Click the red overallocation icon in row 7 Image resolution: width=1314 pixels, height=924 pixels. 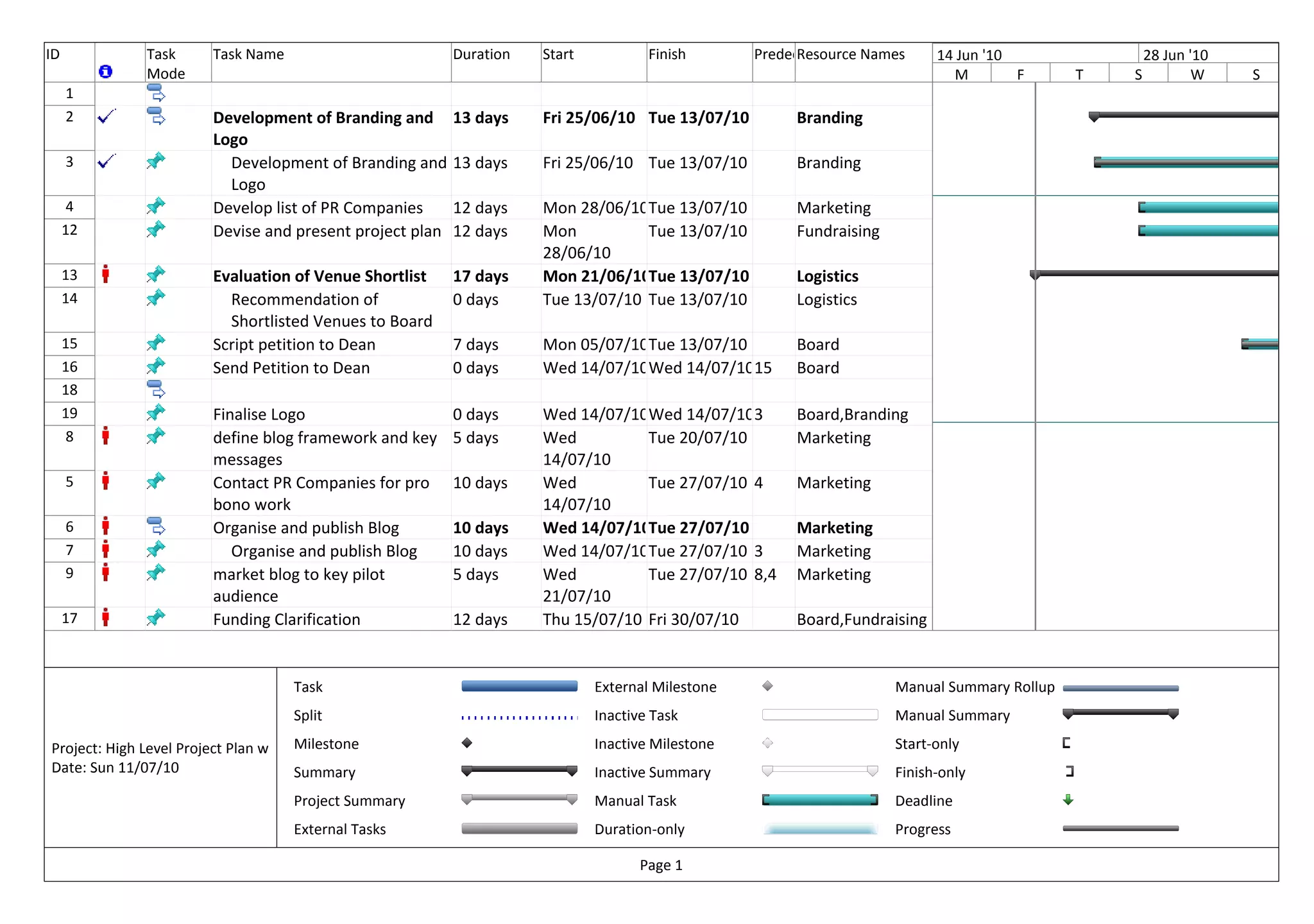(x=106, y=549)
